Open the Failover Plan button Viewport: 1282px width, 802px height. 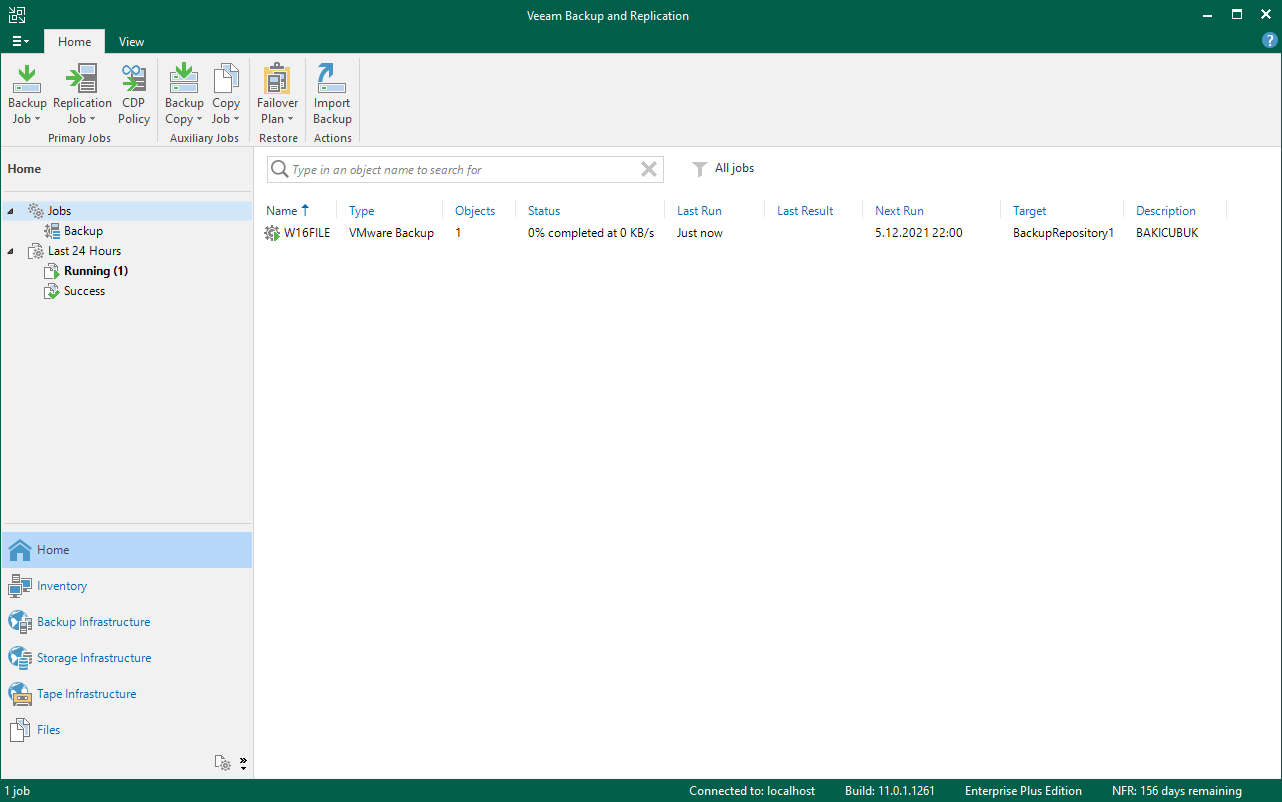277,94
